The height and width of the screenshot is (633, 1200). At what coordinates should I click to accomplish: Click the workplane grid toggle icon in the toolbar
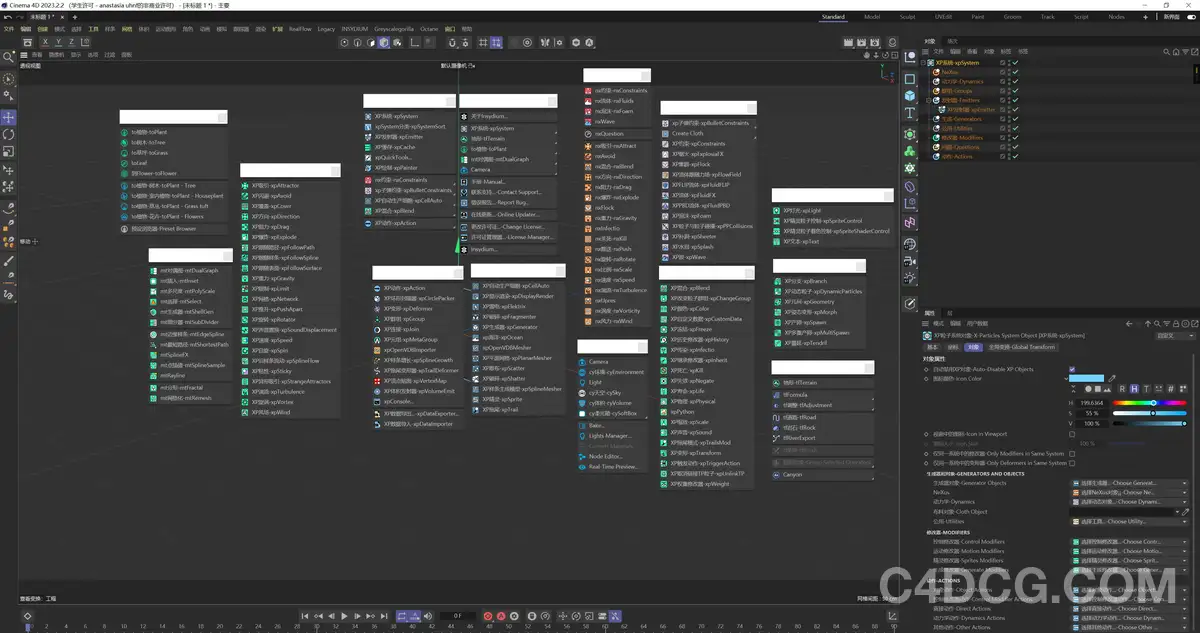(484, 42)
